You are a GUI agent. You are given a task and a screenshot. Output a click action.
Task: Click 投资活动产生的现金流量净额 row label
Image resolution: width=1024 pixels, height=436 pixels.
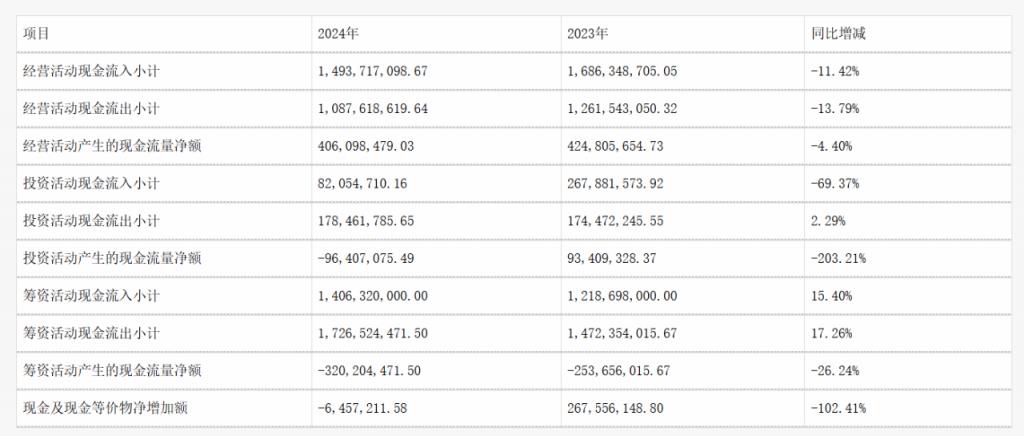click(x=112, y=258)
